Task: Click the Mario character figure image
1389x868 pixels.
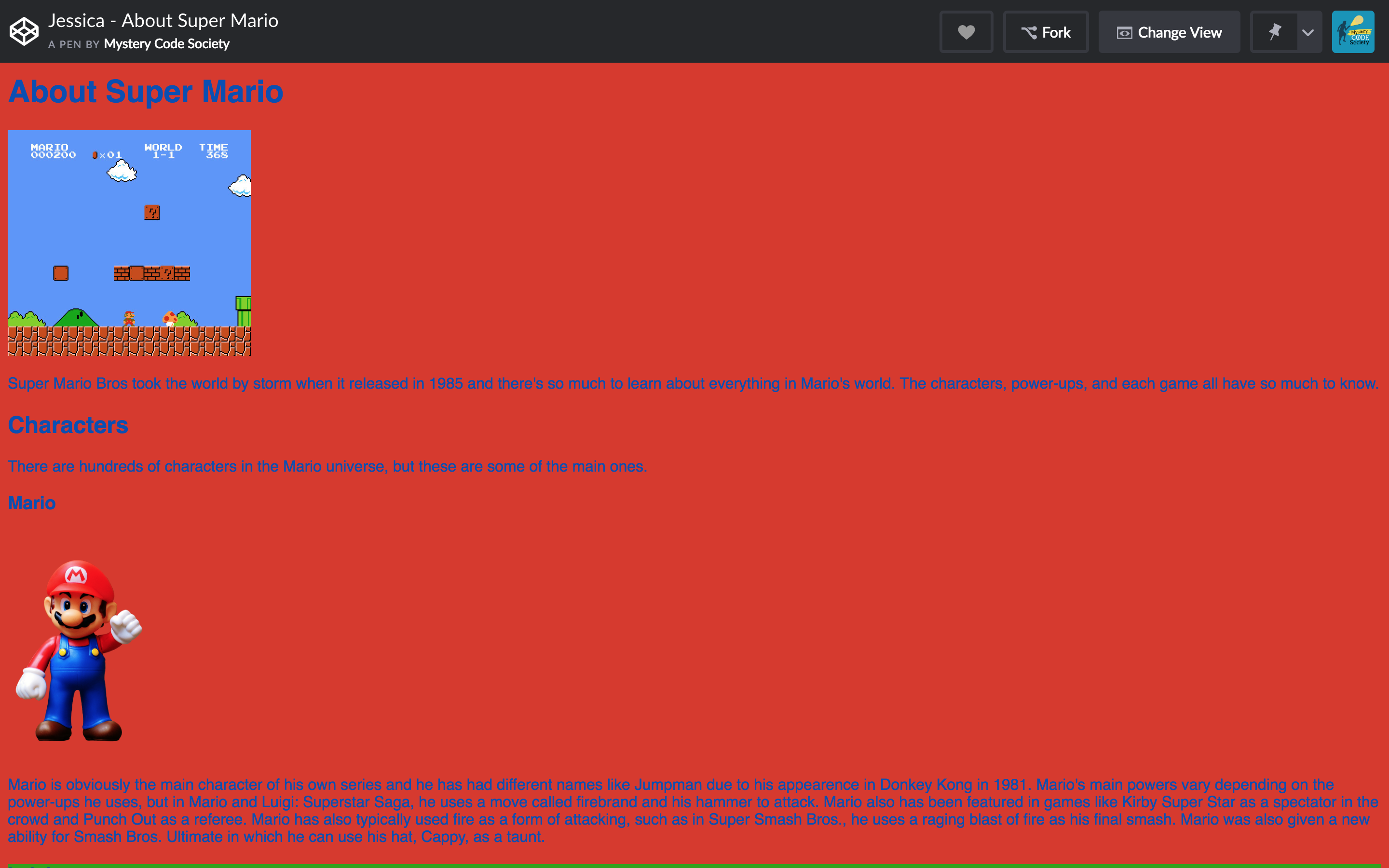Action: point(79,650)
